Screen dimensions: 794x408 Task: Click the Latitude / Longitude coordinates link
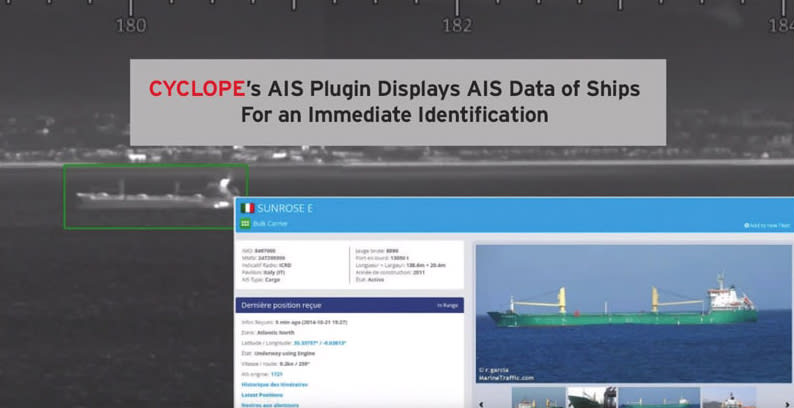(x=320, y=343)
